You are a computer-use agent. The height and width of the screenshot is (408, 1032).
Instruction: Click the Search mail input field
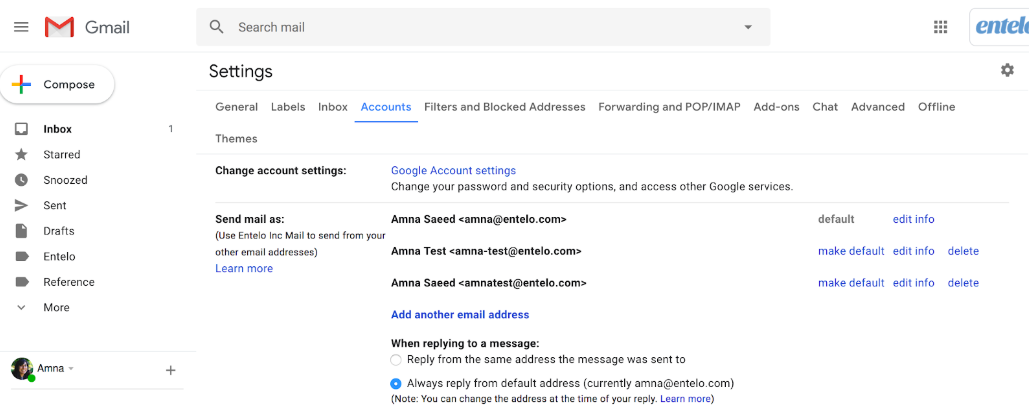click(483, 27)
